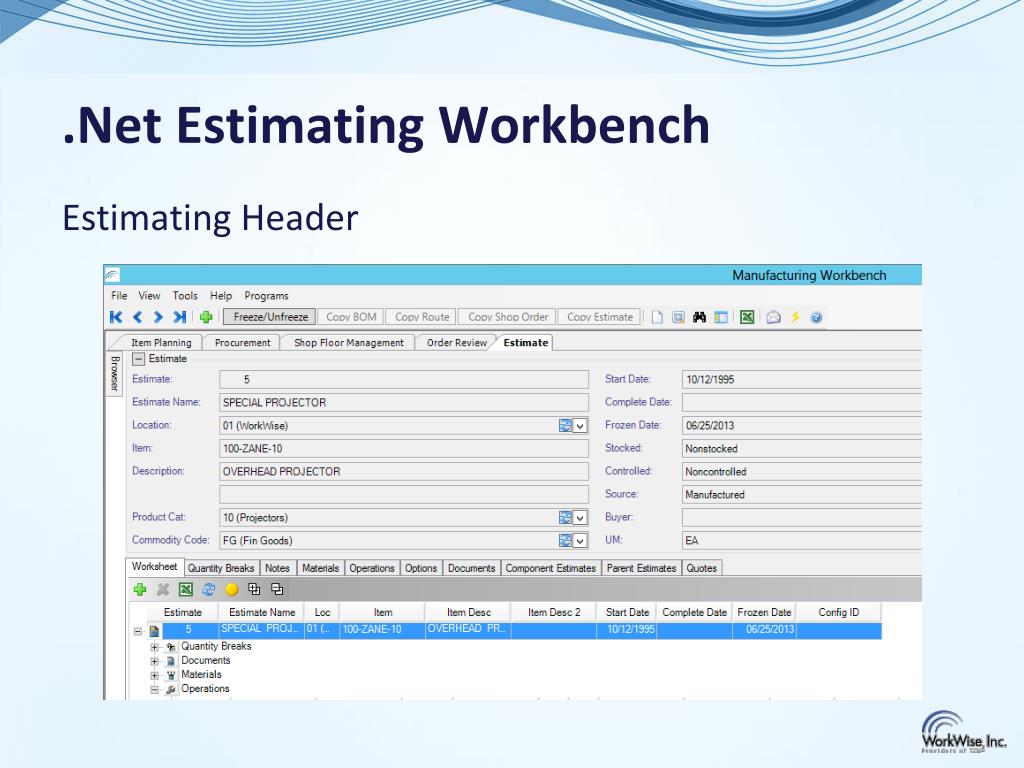This screenshot has width=1024, height=768.
Task: Open the Component Estimates tab
Action: coord(551,568)
